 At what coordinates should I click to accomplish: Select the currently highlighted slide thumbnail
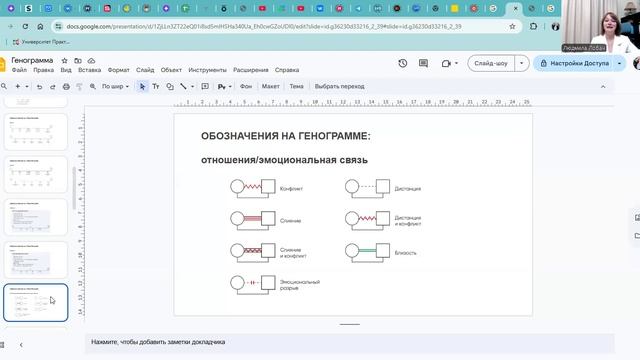[x=36, y=302]
